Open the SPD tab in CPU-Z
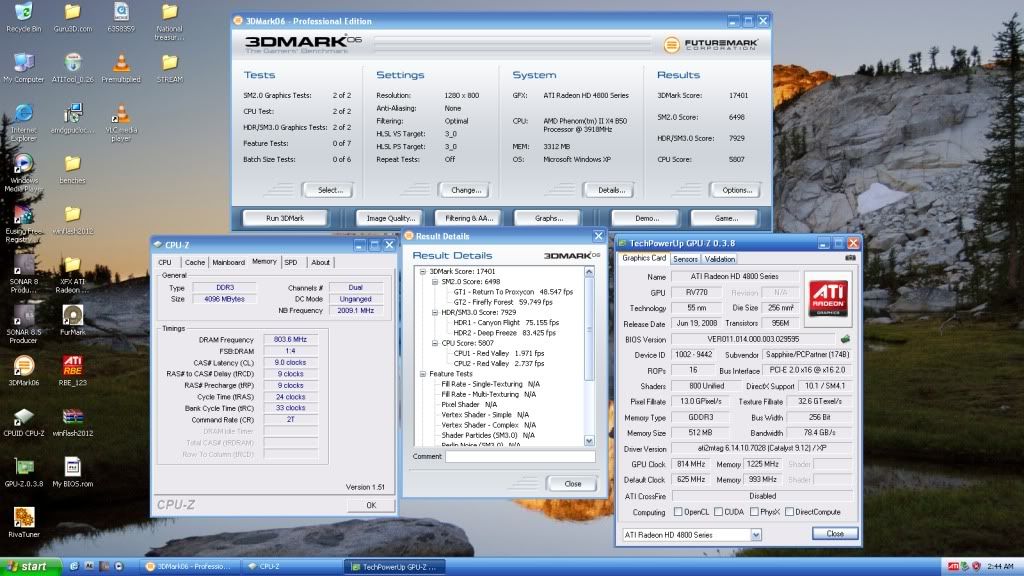The width and height of the screenshot is (1024, 576). (x=291, y=263)
